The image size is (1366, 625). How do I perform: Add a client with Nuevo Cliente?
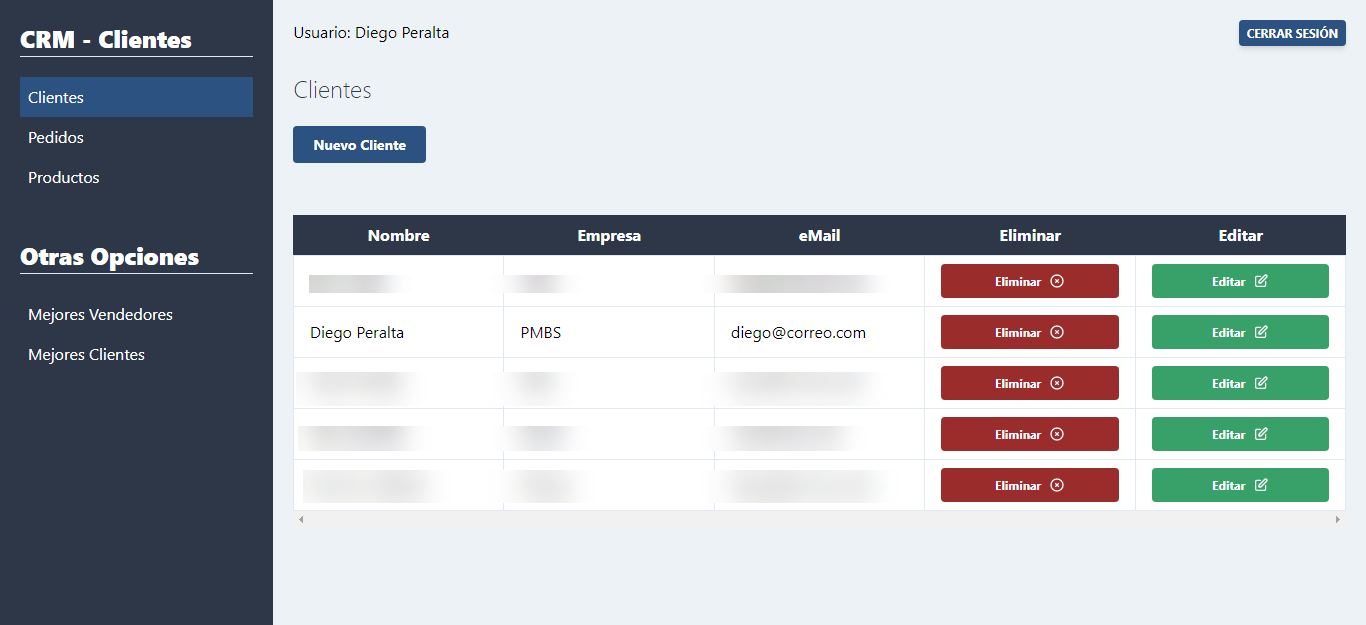coord(359,145)
